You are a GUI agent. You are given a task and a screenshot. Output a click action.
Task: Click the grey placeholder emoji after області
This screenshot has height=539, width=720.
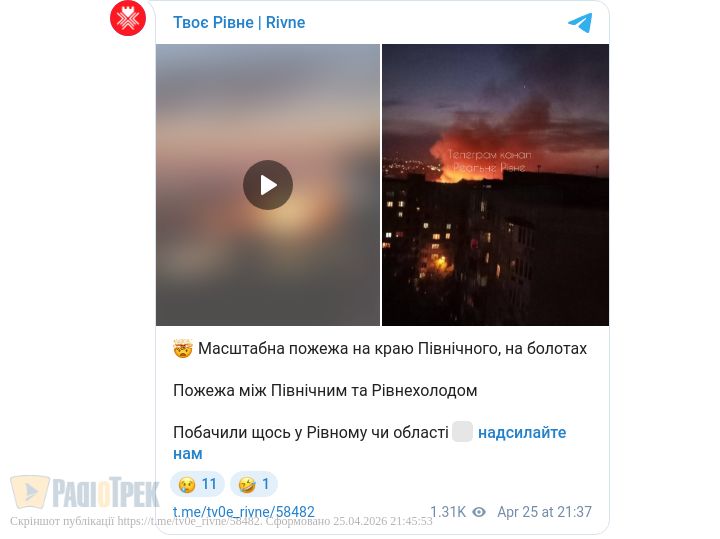pyautogui.click(x=462, y=432)
